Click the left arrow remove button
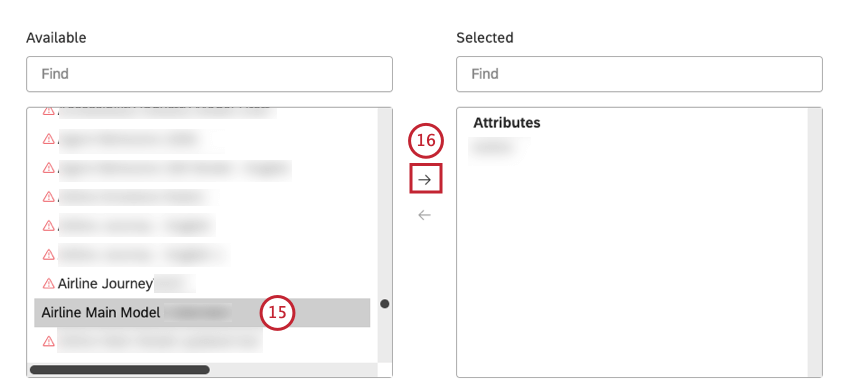 tap(424, 215)
